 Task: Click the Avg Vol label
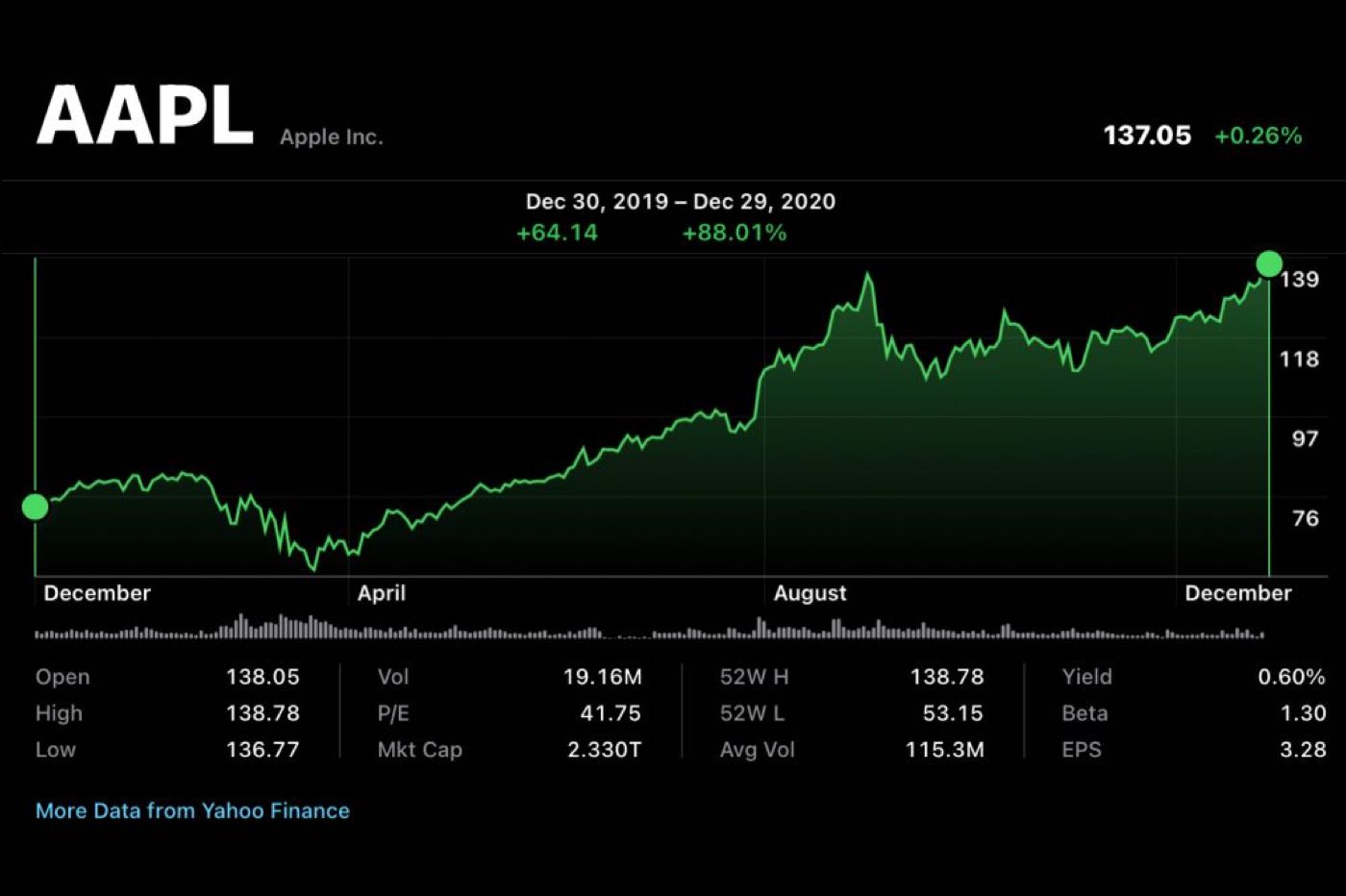[x=758, y=750]
